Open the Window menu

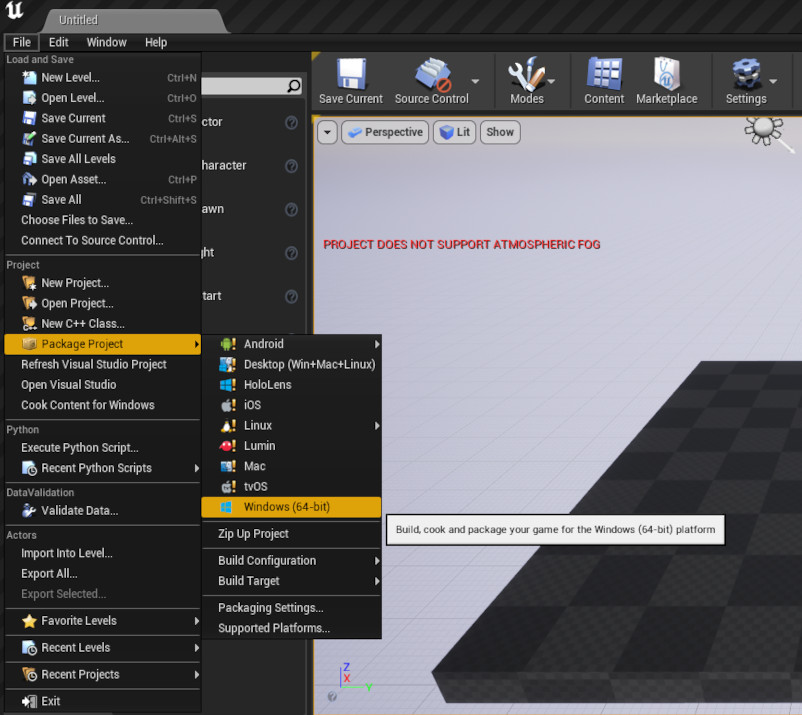tap(106, 42)
